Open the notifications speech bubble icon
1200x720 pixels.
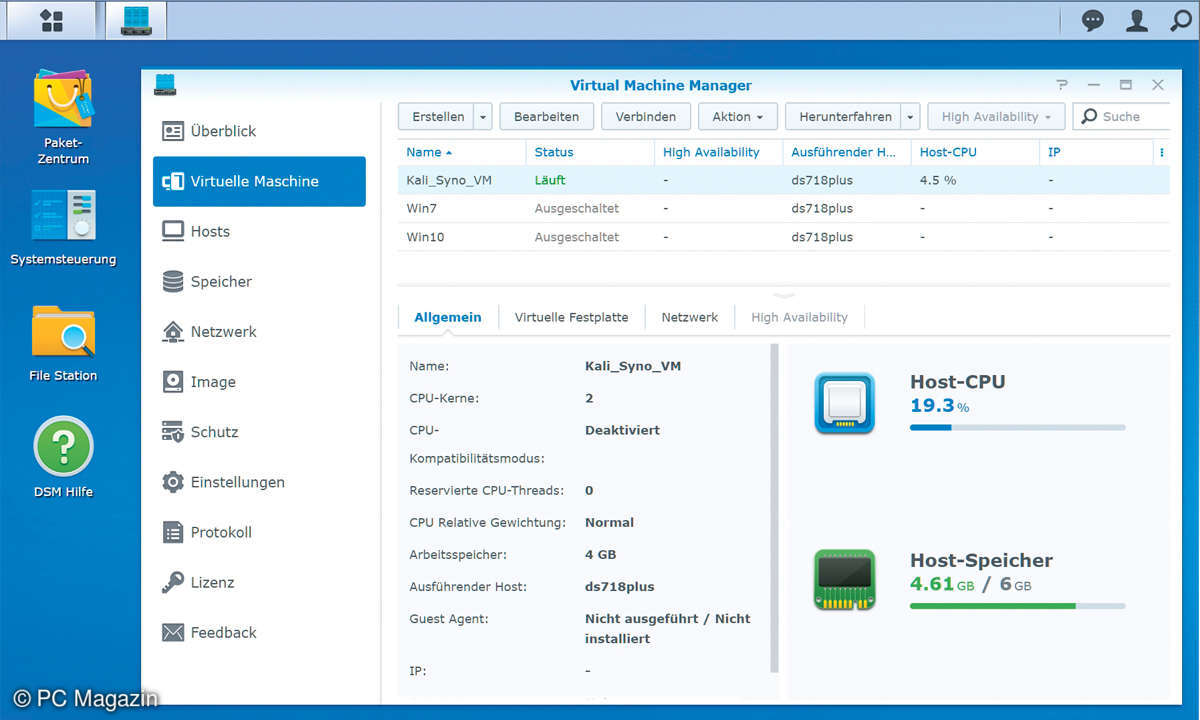1093,20
